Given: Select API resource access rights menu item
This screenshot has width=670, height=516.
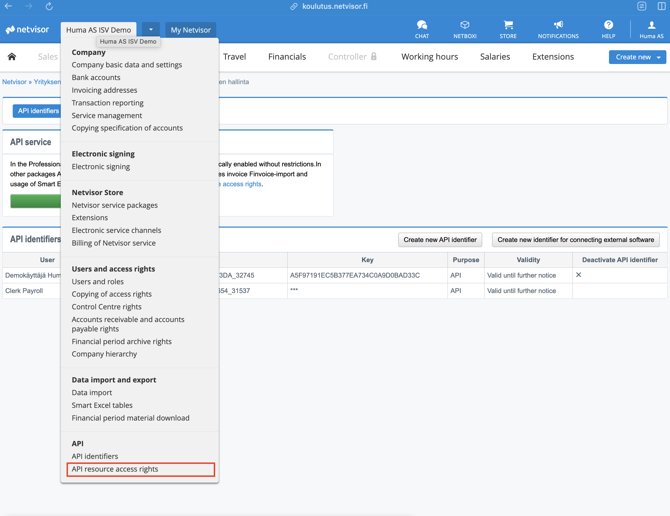Looking at the screenshot, I should pos(115,469).
